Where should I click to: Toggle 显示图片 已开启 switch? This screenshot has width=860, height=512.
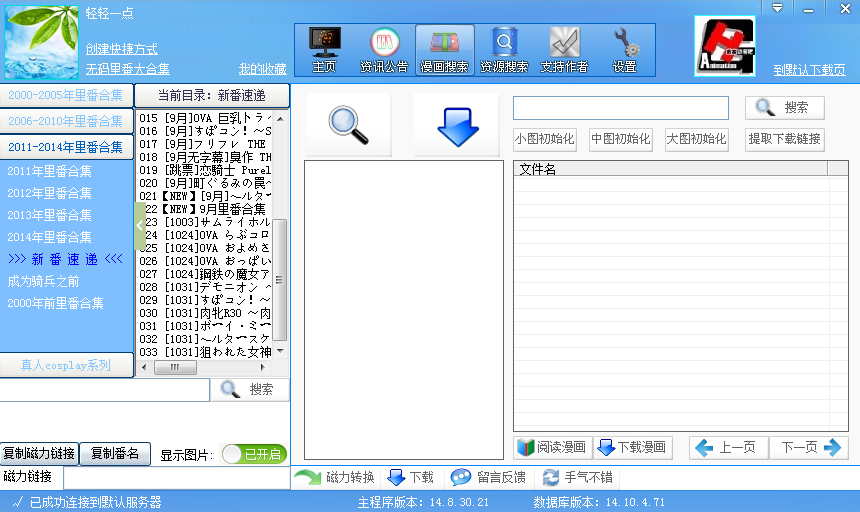pyautogui.click(x=254, y=454)
